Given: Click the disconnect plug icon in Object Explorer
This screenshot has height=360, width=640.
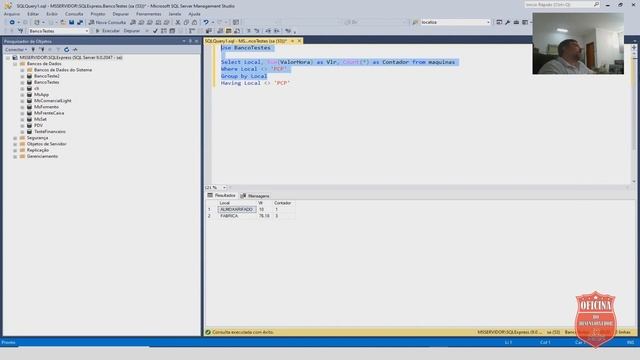Looking at the screenshot, I should tap(42, 49).
